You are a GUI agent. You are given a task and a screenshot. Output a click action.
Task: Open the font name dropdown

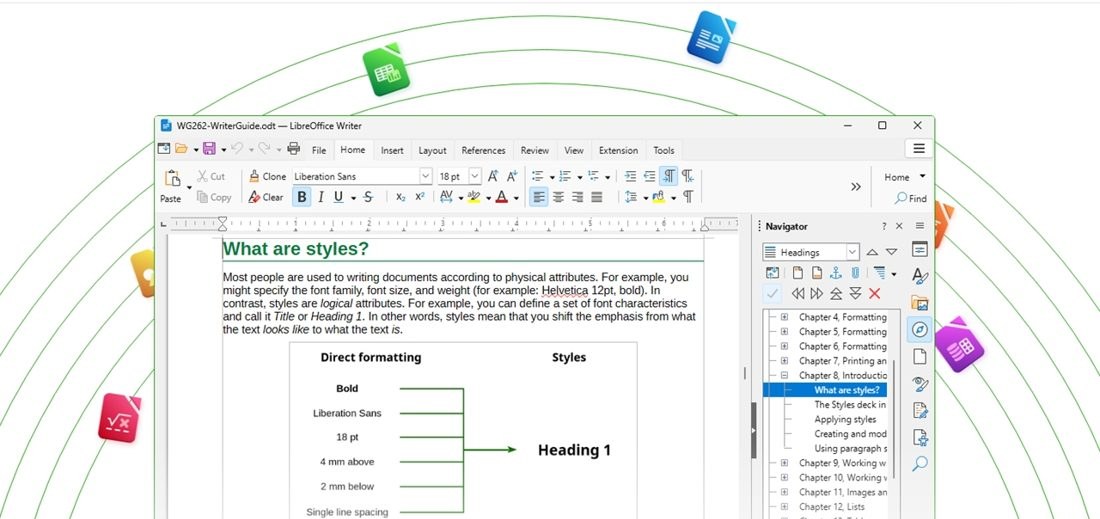(x=425, y=176)
